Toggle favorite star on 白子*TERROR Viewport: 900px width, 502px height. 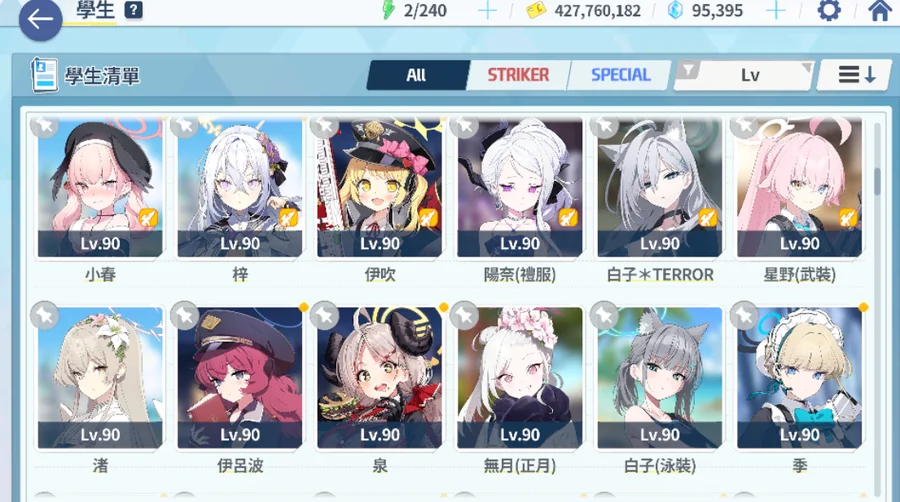[x=604, y=125]
